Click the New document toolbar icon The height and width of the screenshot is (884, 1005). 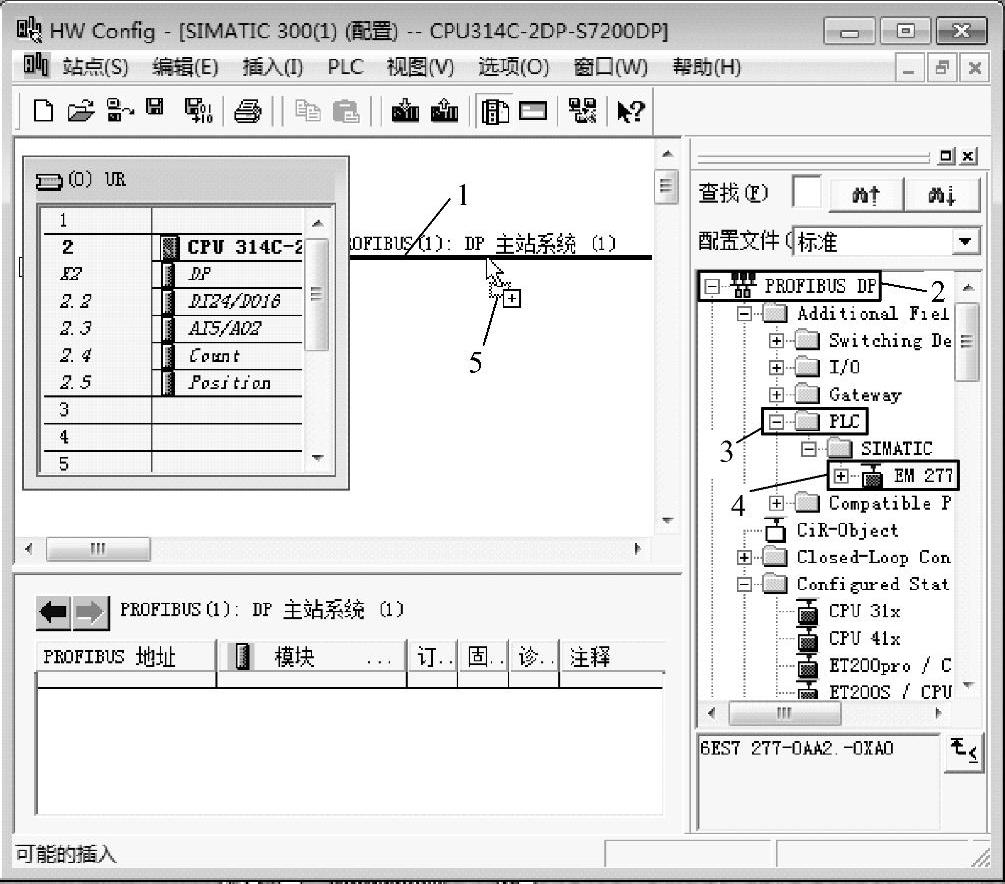[x=43, y=111]
